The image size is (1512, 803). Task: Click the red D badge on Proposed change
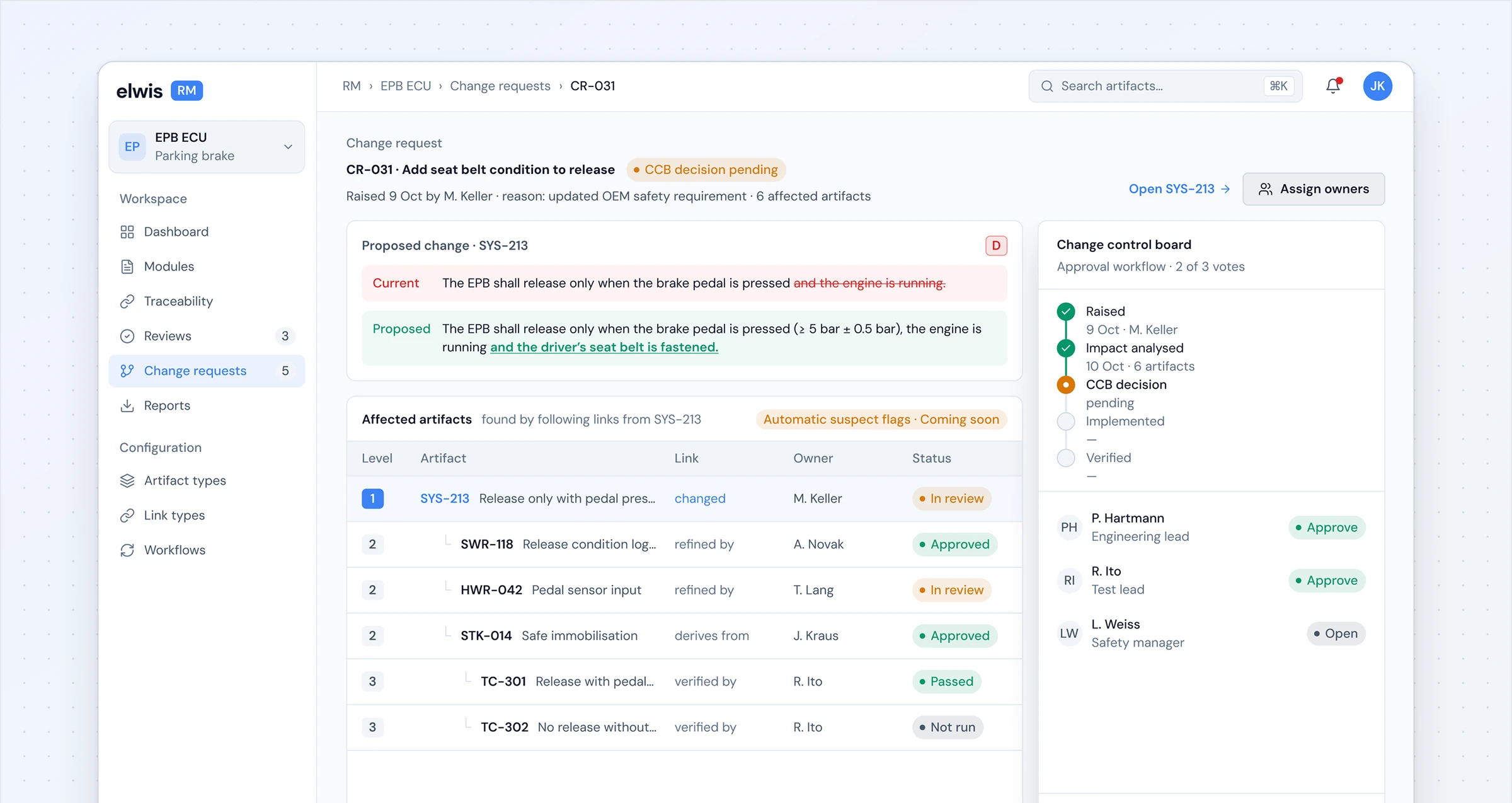tap(996, 246)
